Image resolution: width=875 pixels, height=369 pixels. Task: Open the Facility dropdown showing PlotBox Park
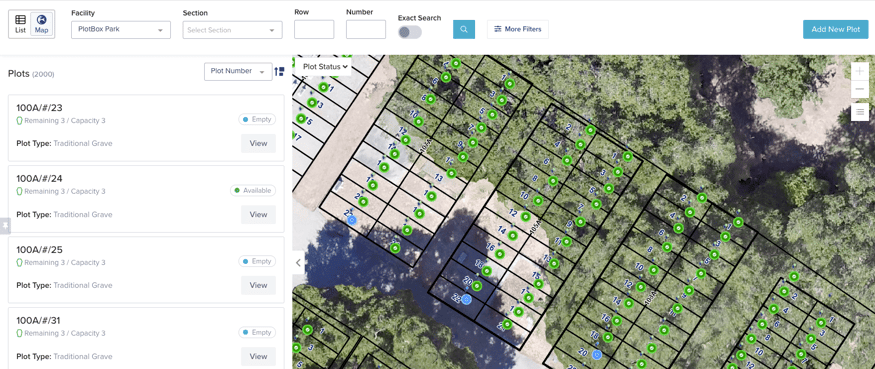click(x=121, y=30)
